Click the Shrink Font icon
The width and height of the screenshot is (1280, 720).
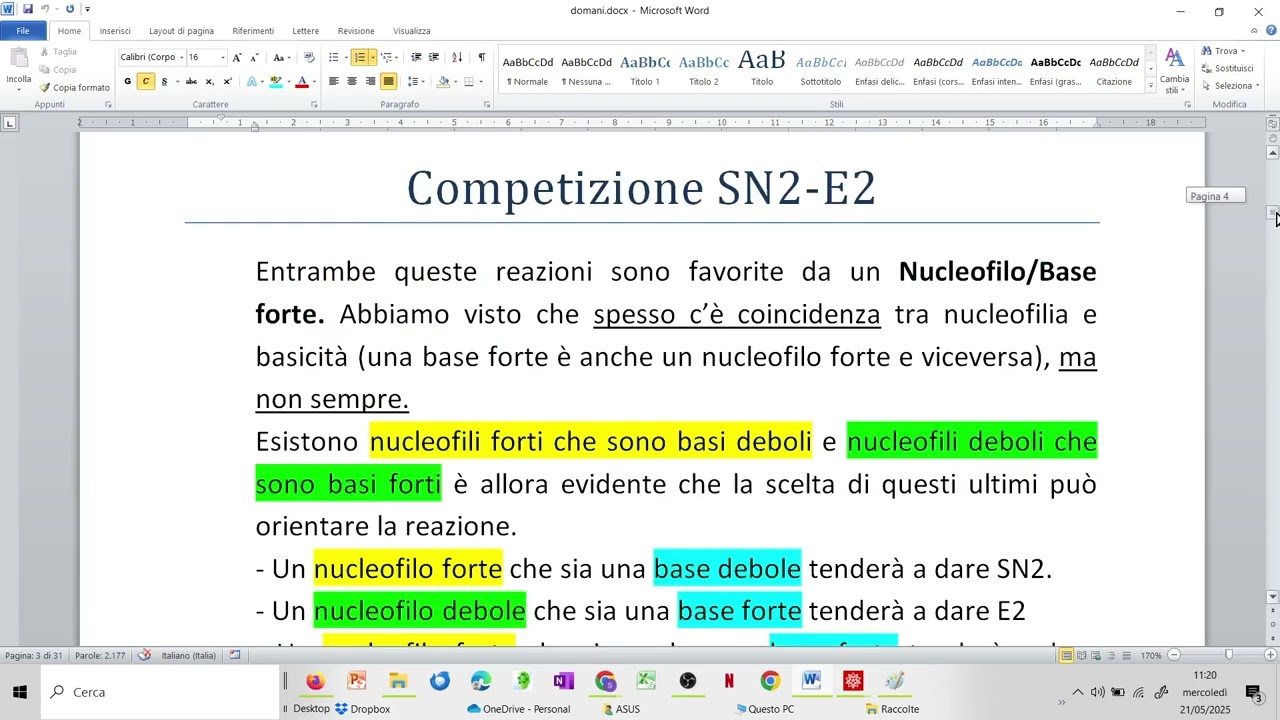point(254,57)
